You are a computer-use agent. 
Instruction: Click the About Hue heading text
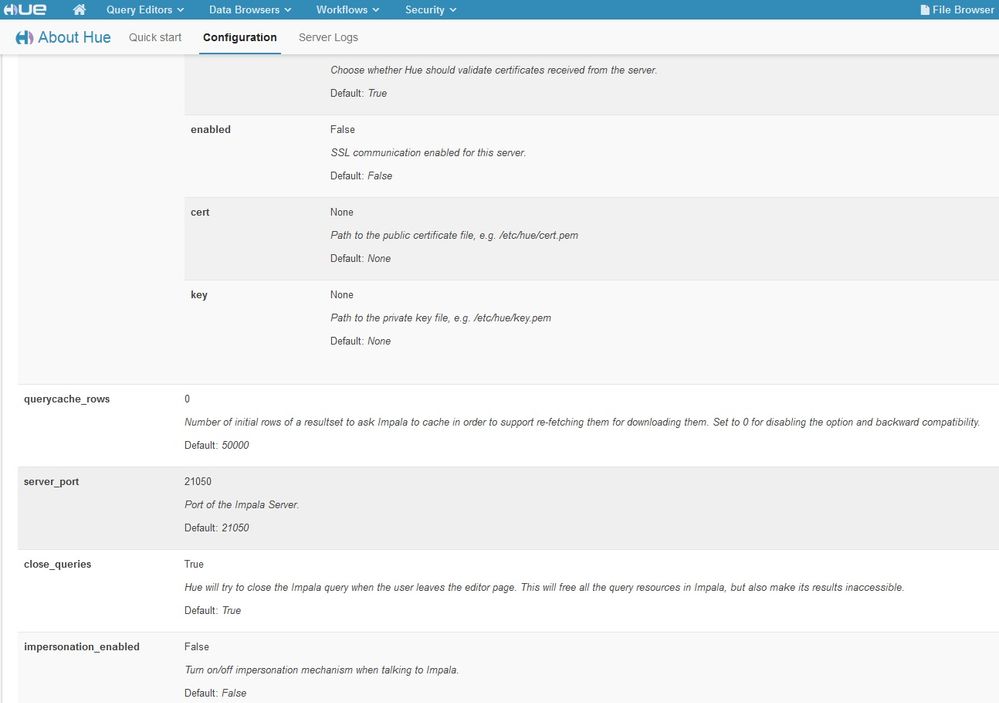[74, 38]
